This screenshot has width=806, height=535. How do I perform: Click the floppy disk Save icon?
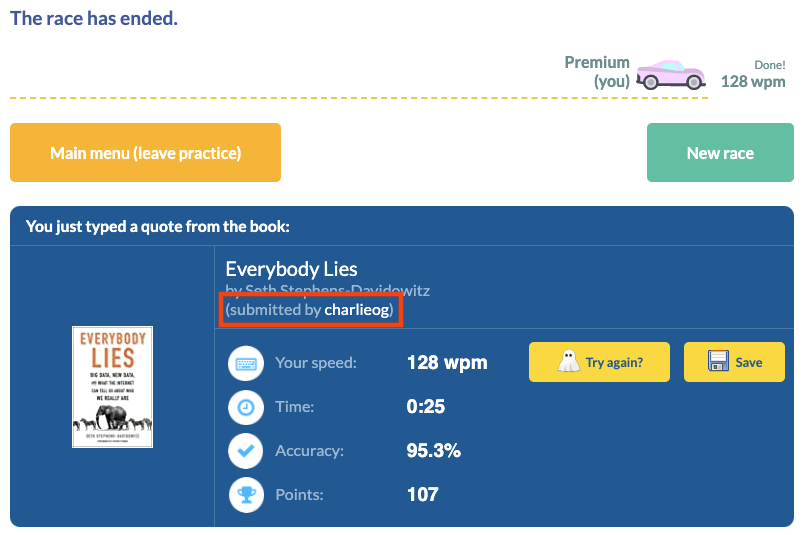(717, 362)
